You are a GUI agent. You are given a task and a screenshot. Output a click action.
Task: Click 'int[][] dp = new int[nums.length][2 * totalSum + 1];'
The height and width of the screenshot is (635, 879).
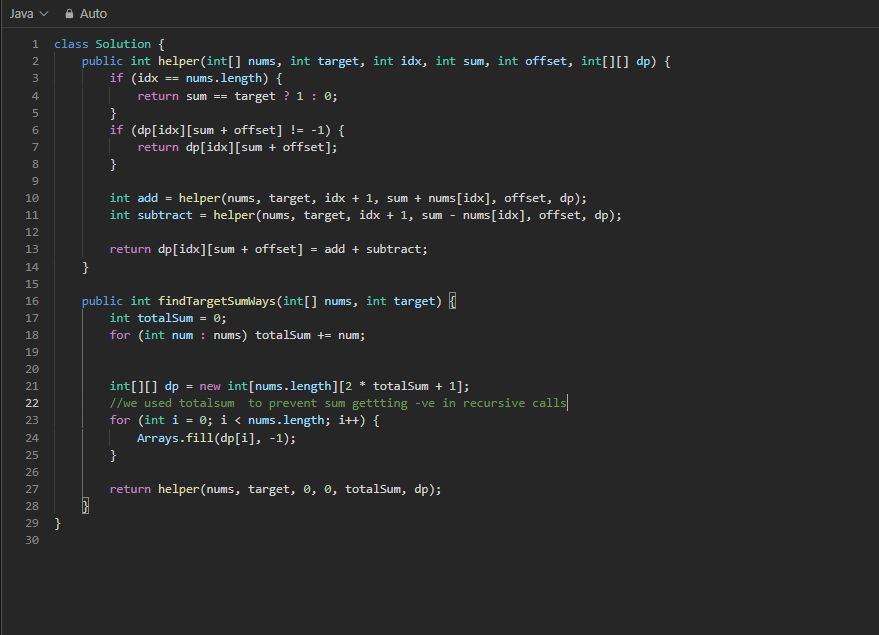coord(289,386)
